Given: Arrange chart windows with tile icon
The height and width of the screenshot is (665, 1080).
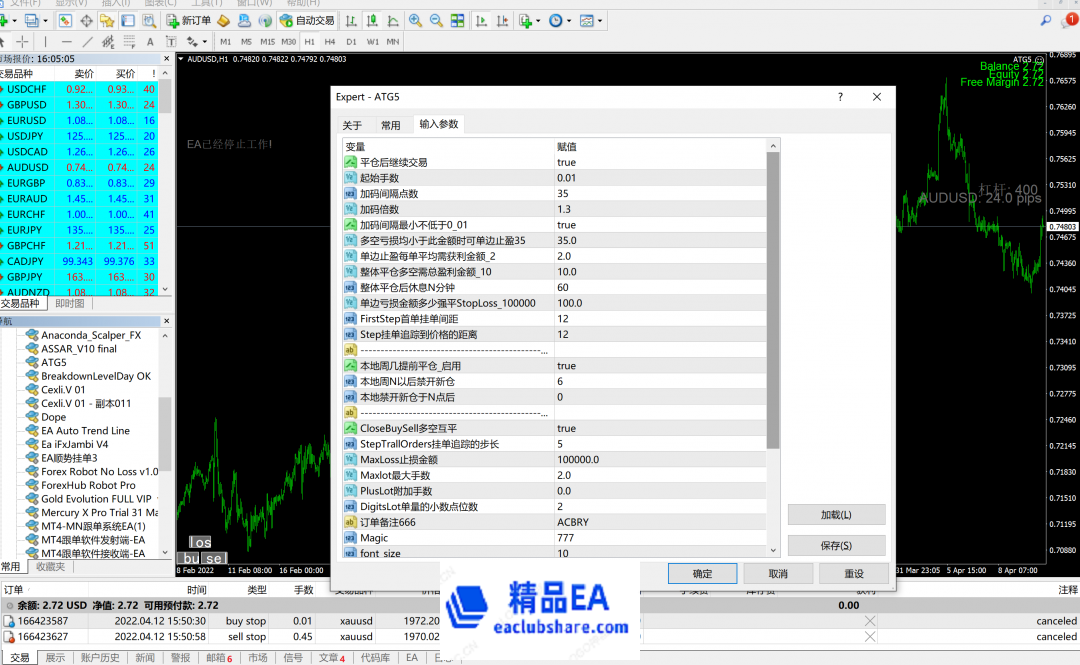Looking at the screenshot, I should coord(457,20).
